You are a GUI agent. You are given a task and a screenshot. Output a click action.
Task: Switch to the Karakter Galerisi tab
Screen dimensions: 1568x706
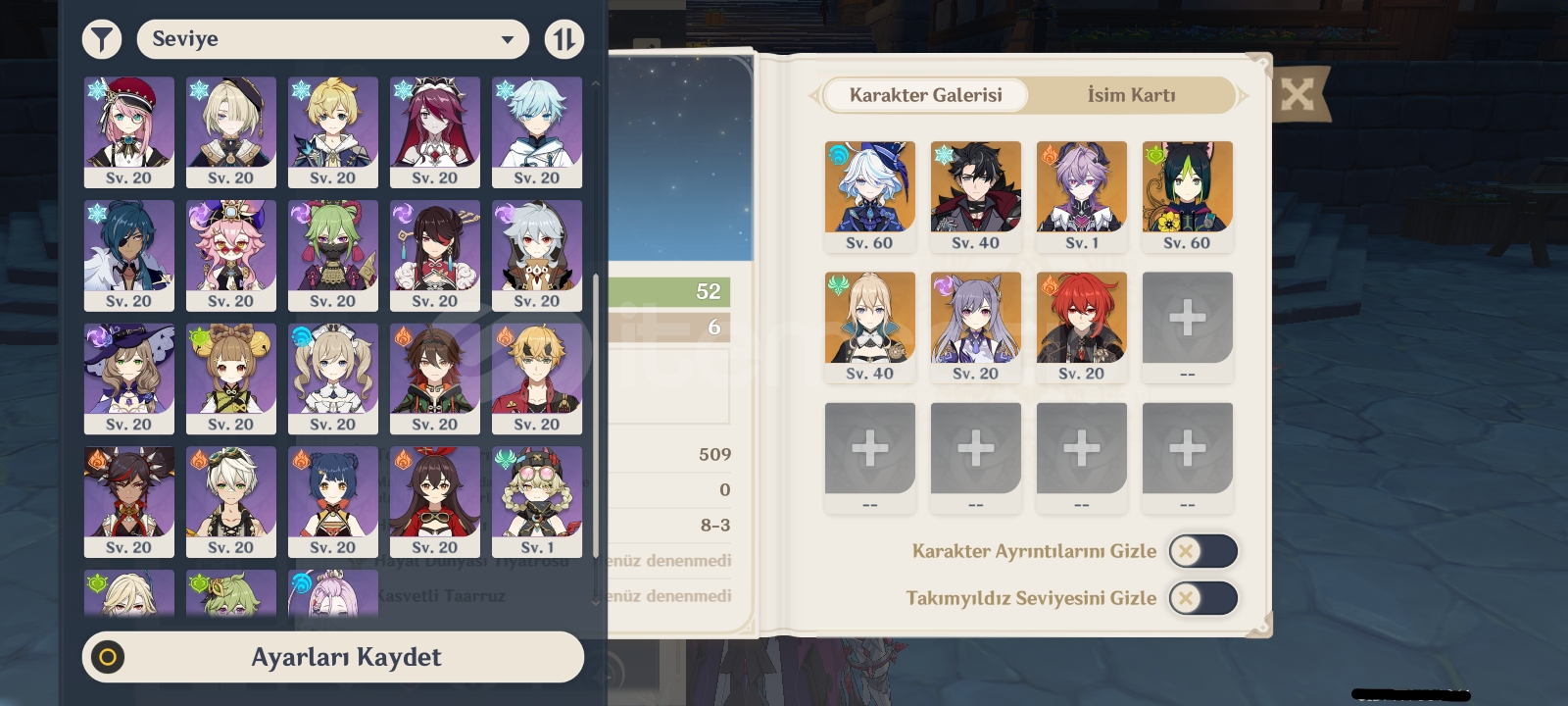(x=926, y=95)
